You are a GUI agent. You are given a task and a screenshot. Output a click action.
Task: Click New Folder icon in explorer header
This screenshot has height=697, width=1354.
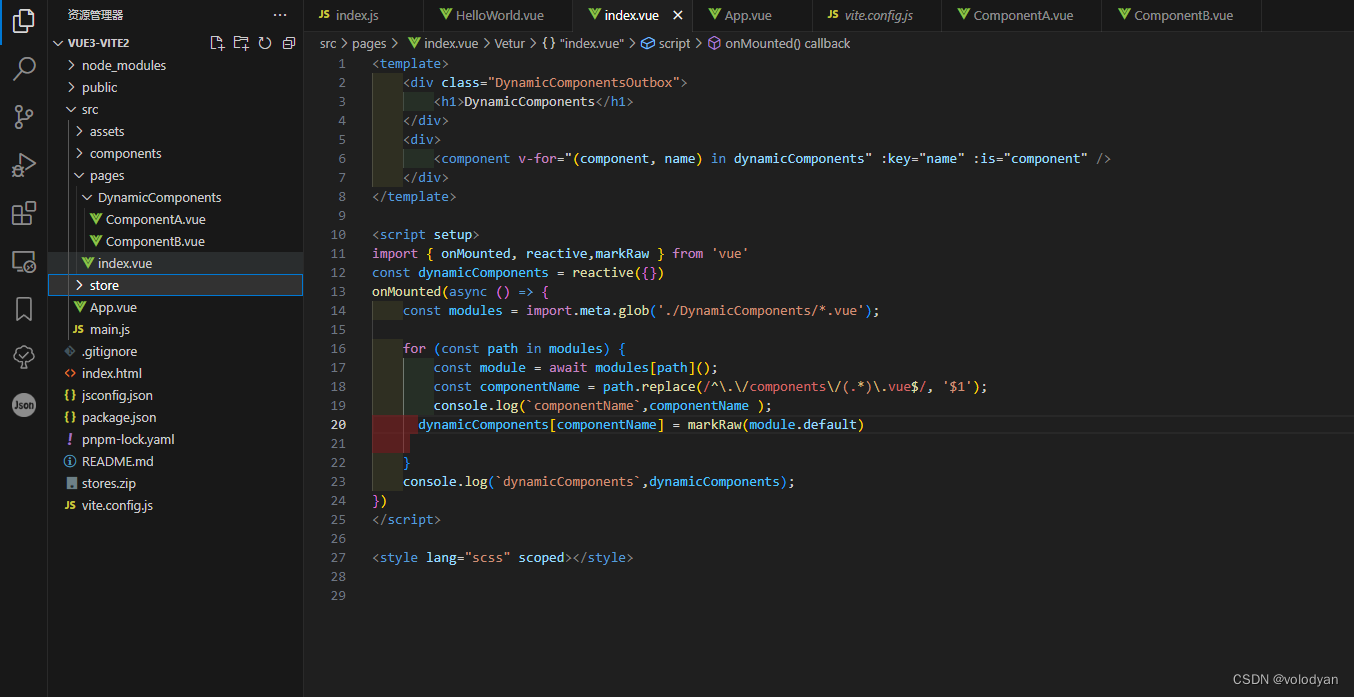[241, 43]
